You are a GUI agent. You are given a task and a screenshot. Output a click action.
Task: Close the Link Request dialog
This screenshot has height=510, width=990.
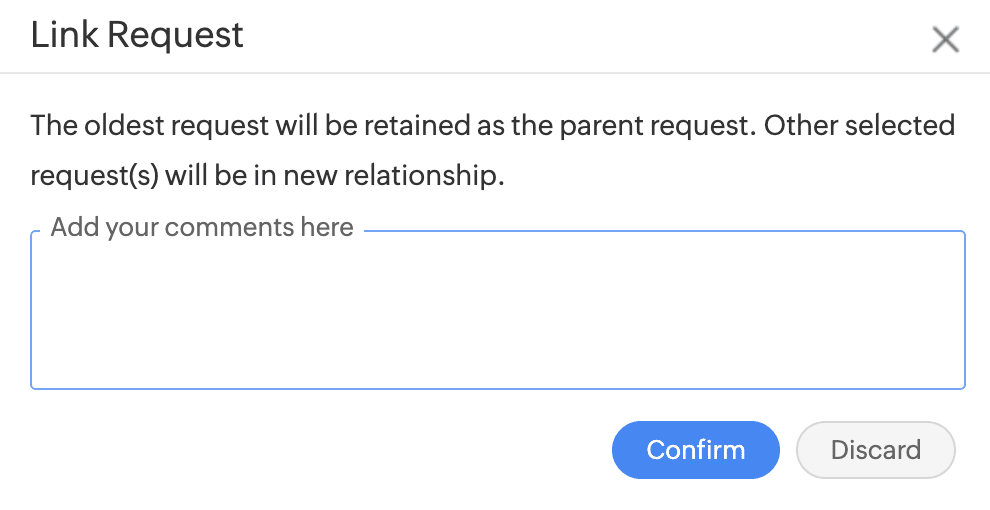[x=945, y=40]
